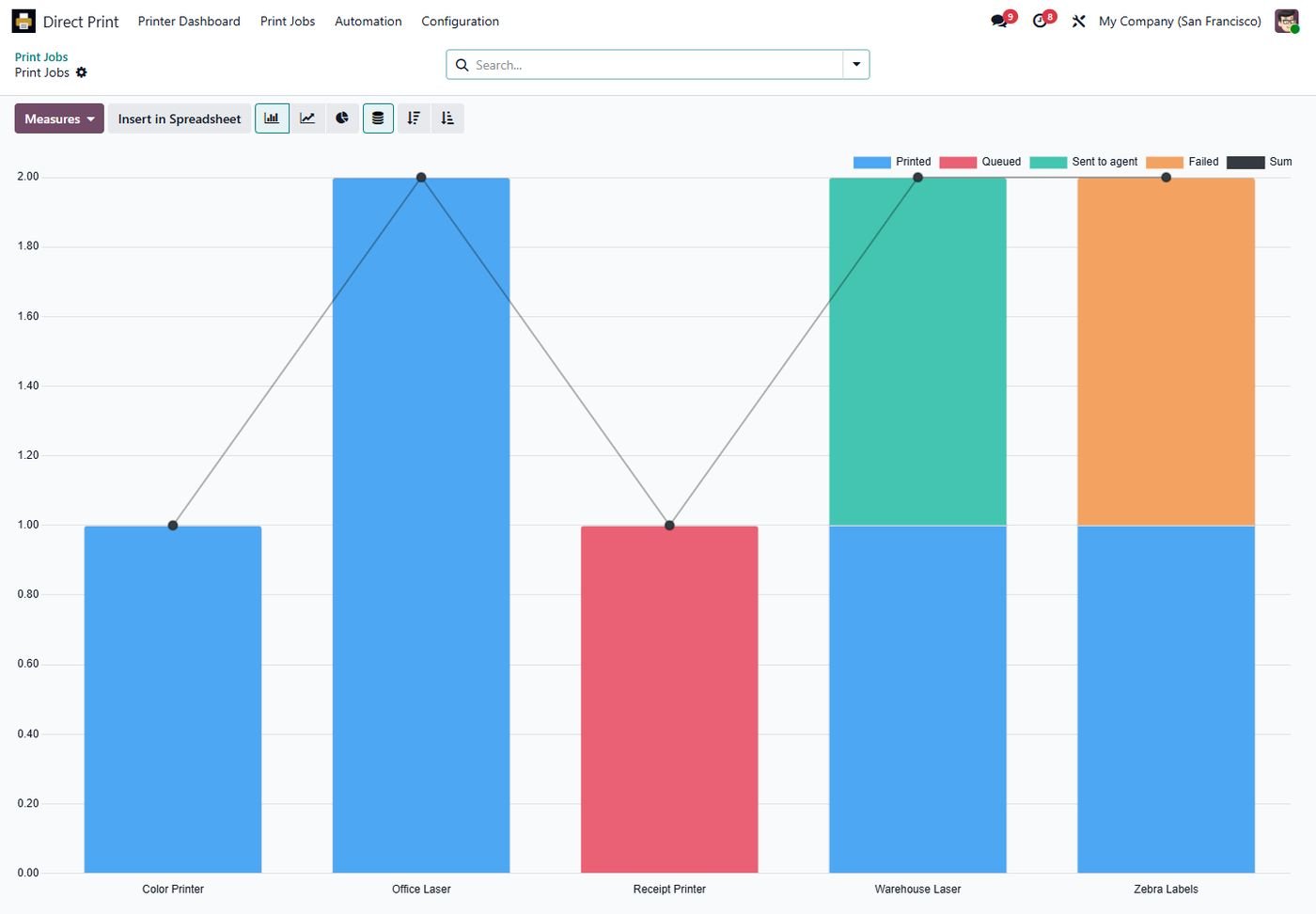Open the debug tools wrench icon
1316x914 pixels.
(x=1079, y=21)
